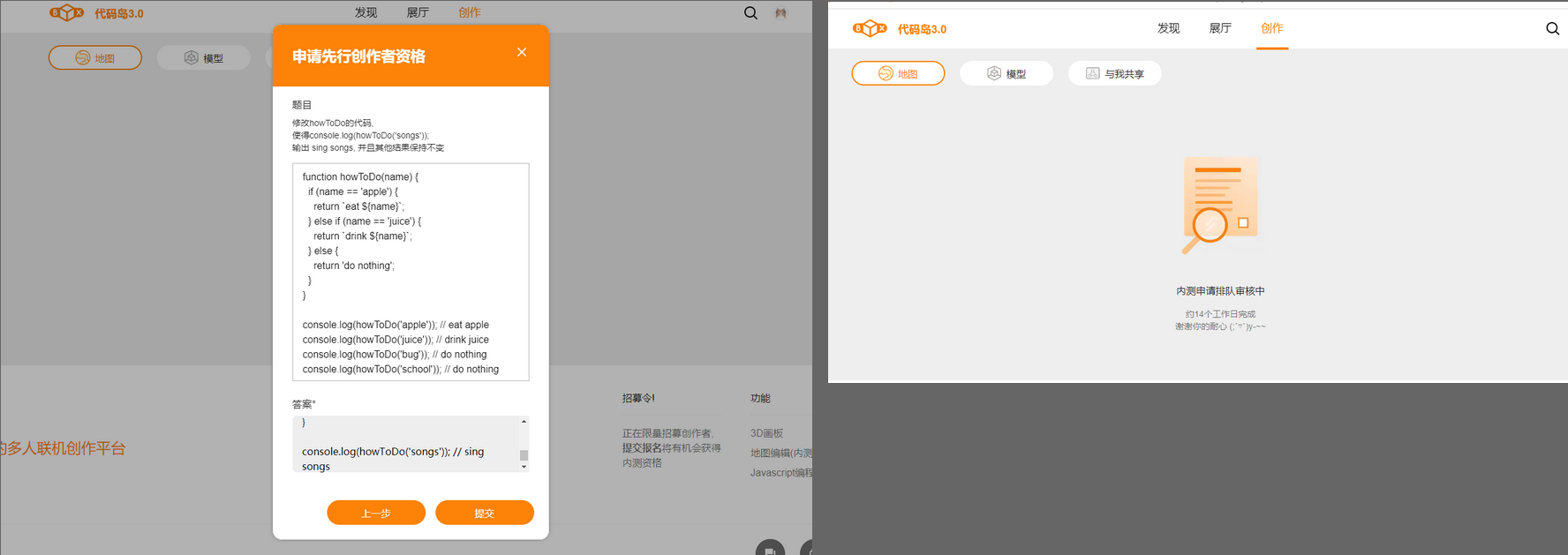Click the answer box scrollbar up arrow

(524, 422)
